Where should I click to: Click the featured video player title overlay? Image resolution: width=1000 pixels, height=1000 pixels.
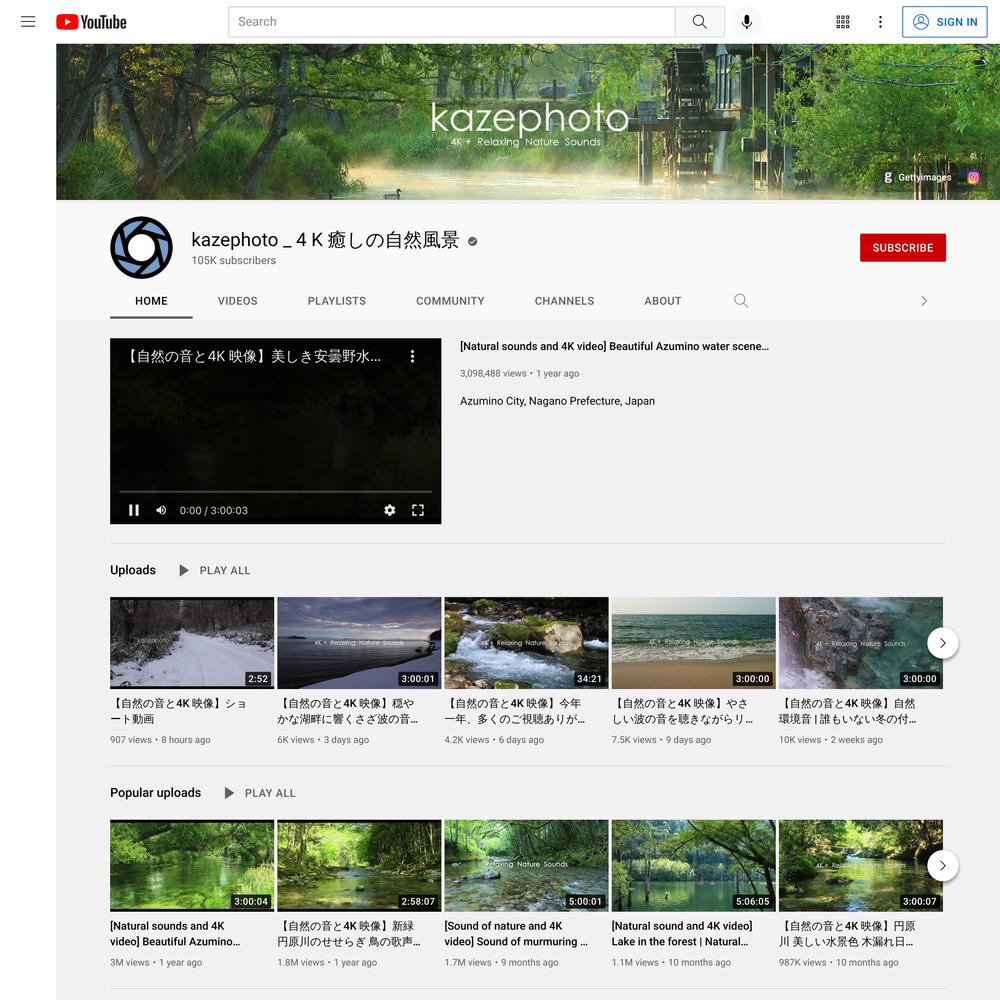[254, 356]
